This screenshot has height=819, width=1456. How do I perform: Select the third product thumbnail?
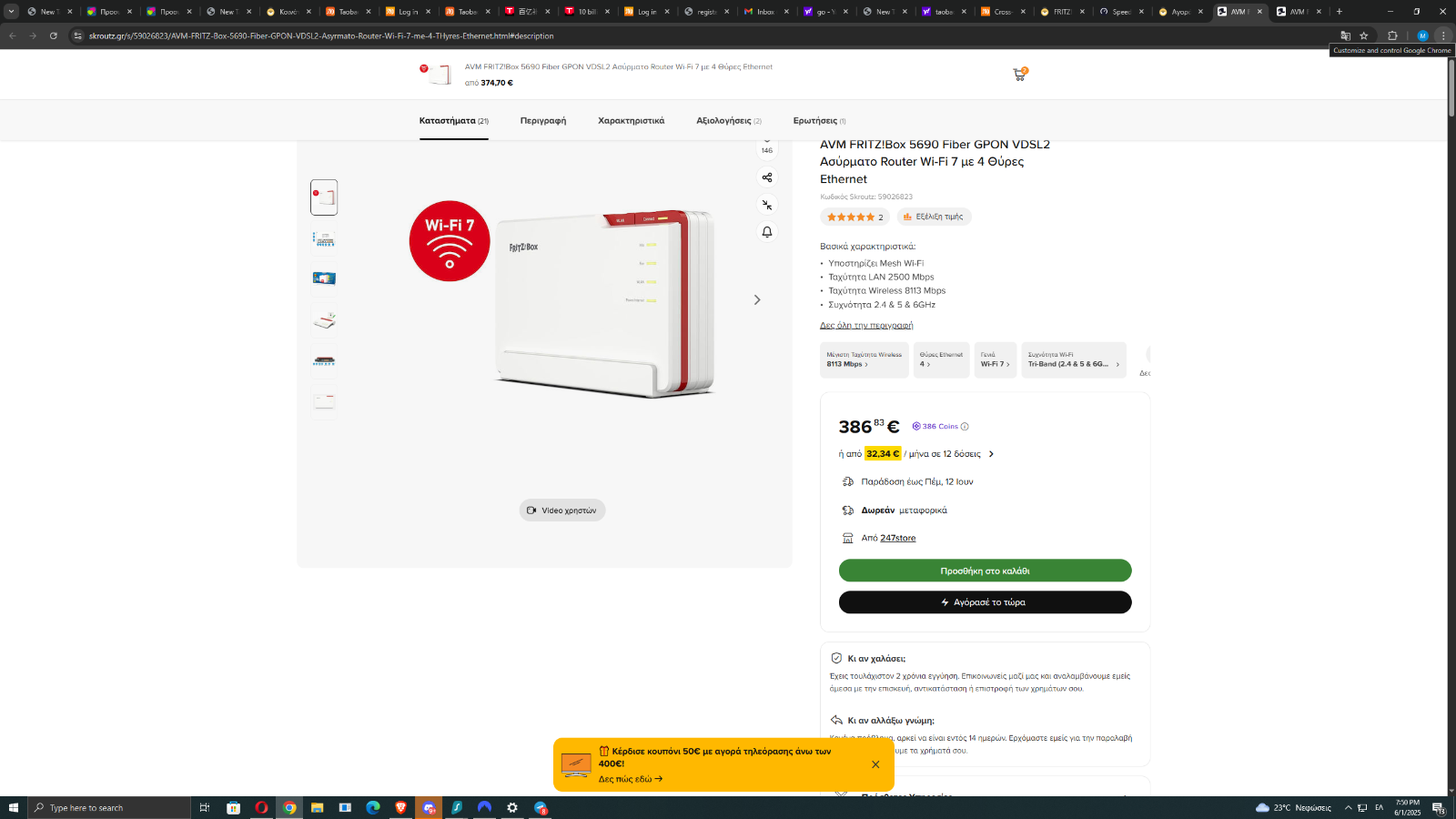pyautogui.click(x=324, y=278)
